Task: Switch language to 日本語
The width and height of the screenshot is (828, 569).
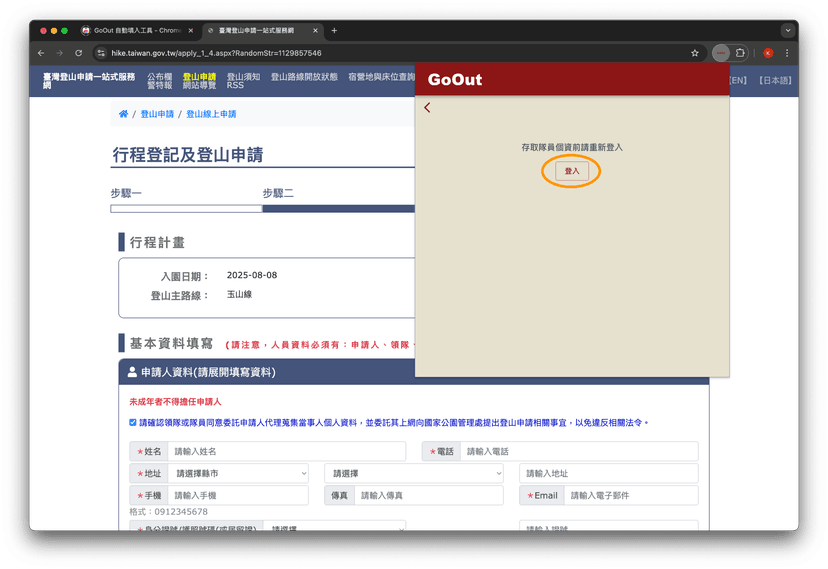Action: tap(775, 80)
